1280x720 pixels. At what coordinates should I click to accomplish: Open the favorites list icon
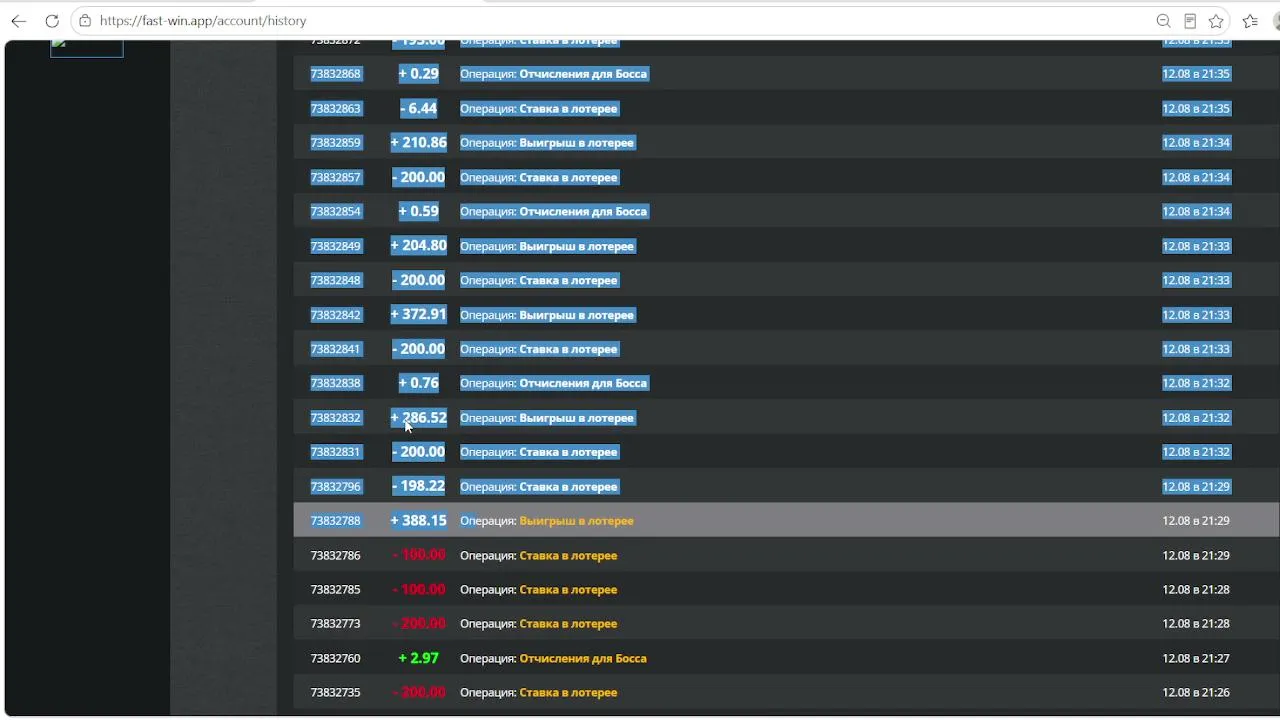1250,21
